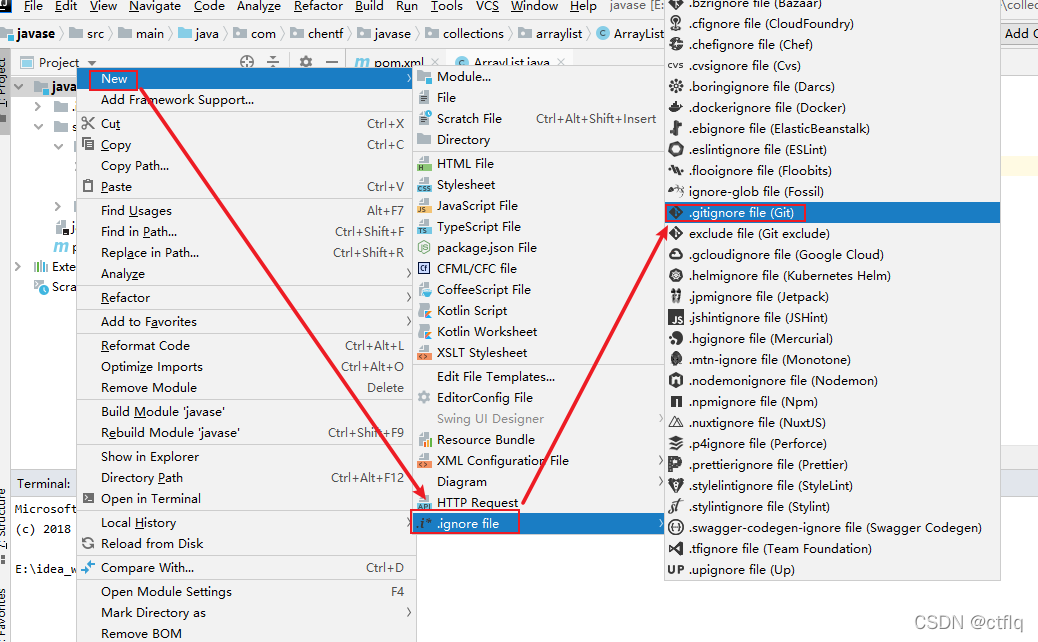Choose Open Module Settings entry
The height and width of the screenshot is (642, 1038).
[x=245, y=592]
